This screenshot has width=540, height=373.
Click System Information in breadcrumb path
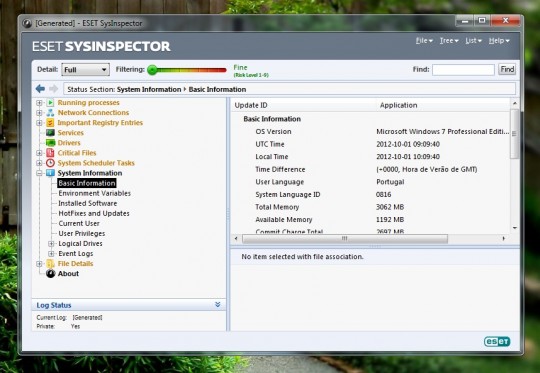tap(149, 89)
